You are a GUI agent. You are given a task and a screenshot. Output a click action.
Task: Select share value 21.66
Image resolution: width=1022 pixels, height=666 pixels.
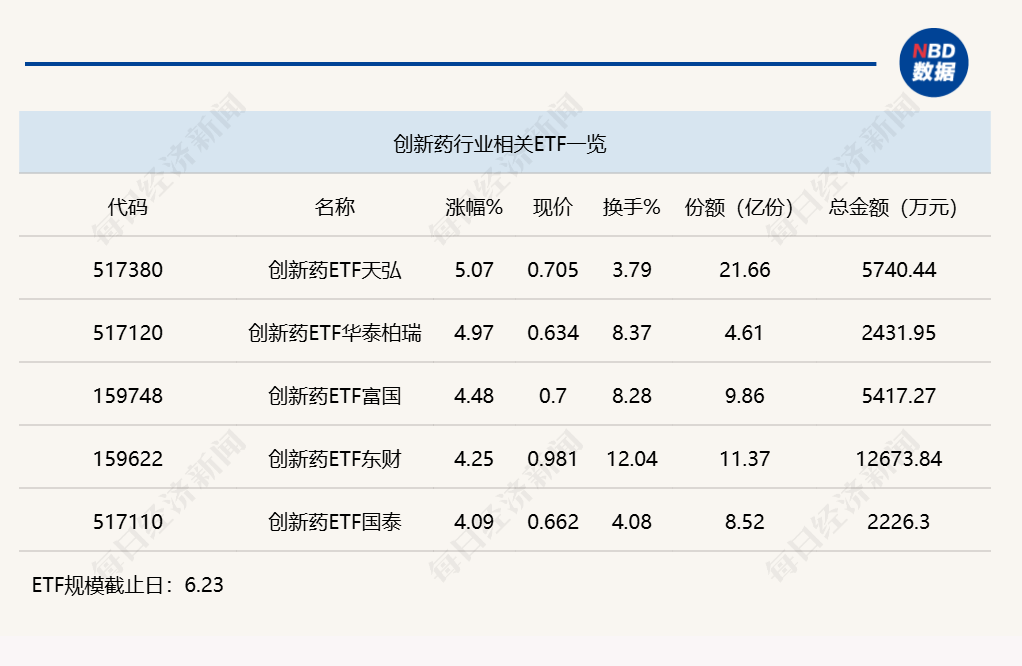click(x=744, y=270)
